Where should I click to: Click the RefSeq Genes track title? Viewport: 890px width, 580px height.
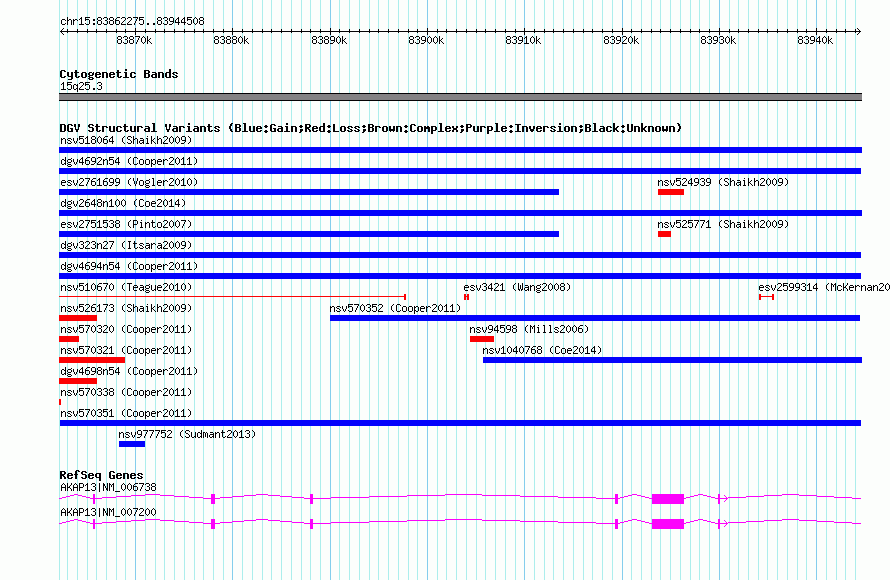coord(101,475)
